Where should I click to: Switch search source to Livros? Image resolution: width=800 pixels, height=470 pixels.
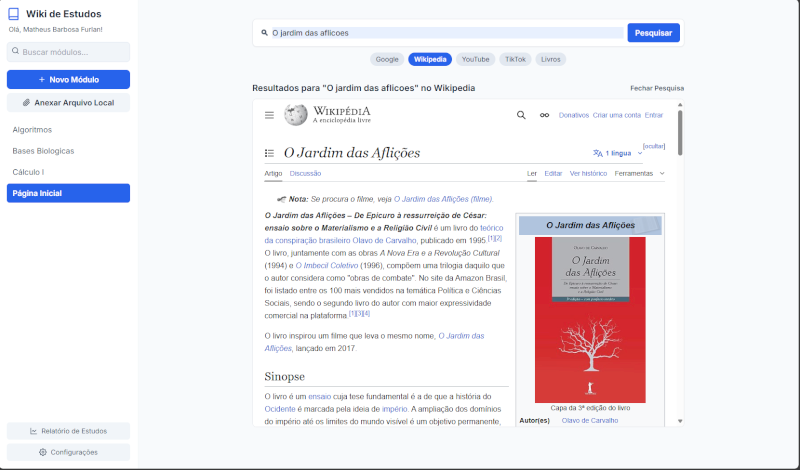[x=550, y=59]
